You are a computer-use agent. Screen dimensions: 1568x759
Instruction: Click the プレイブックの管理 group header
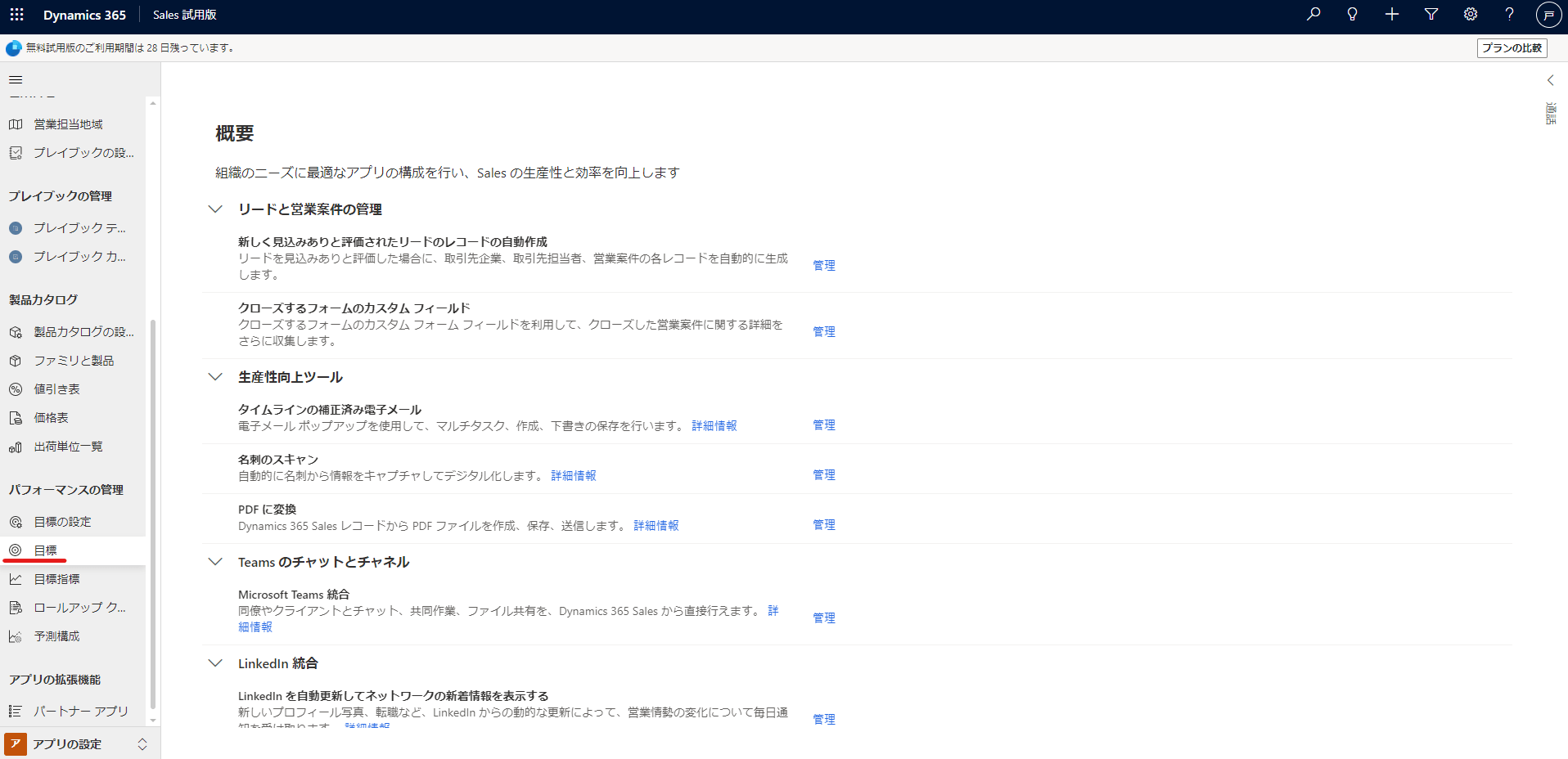tap(61, 196)
